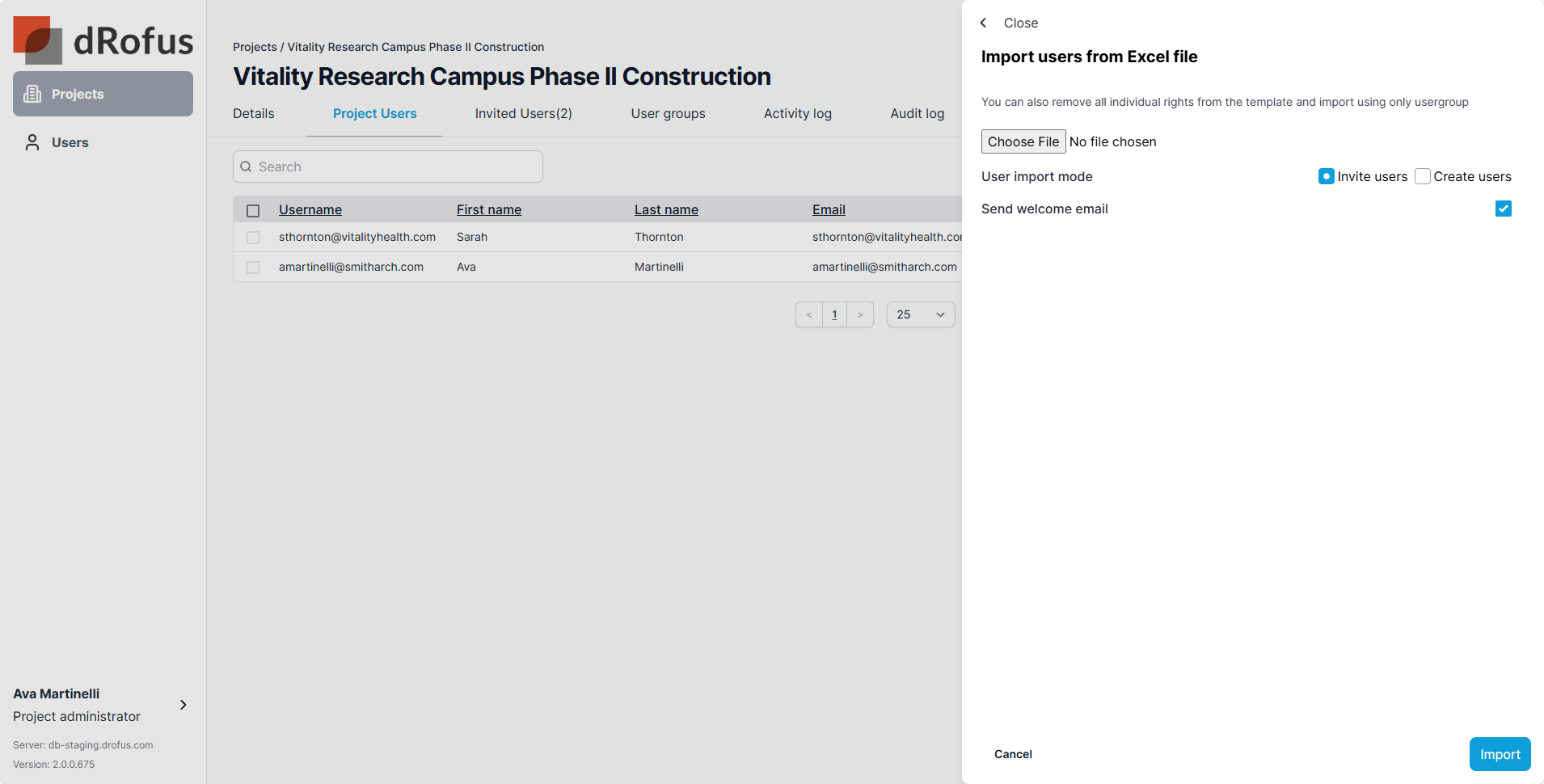The image size is (1544, 784).
Task: Uncheck Send welcome email checkbox
Action: click(x=1504, y=209)
